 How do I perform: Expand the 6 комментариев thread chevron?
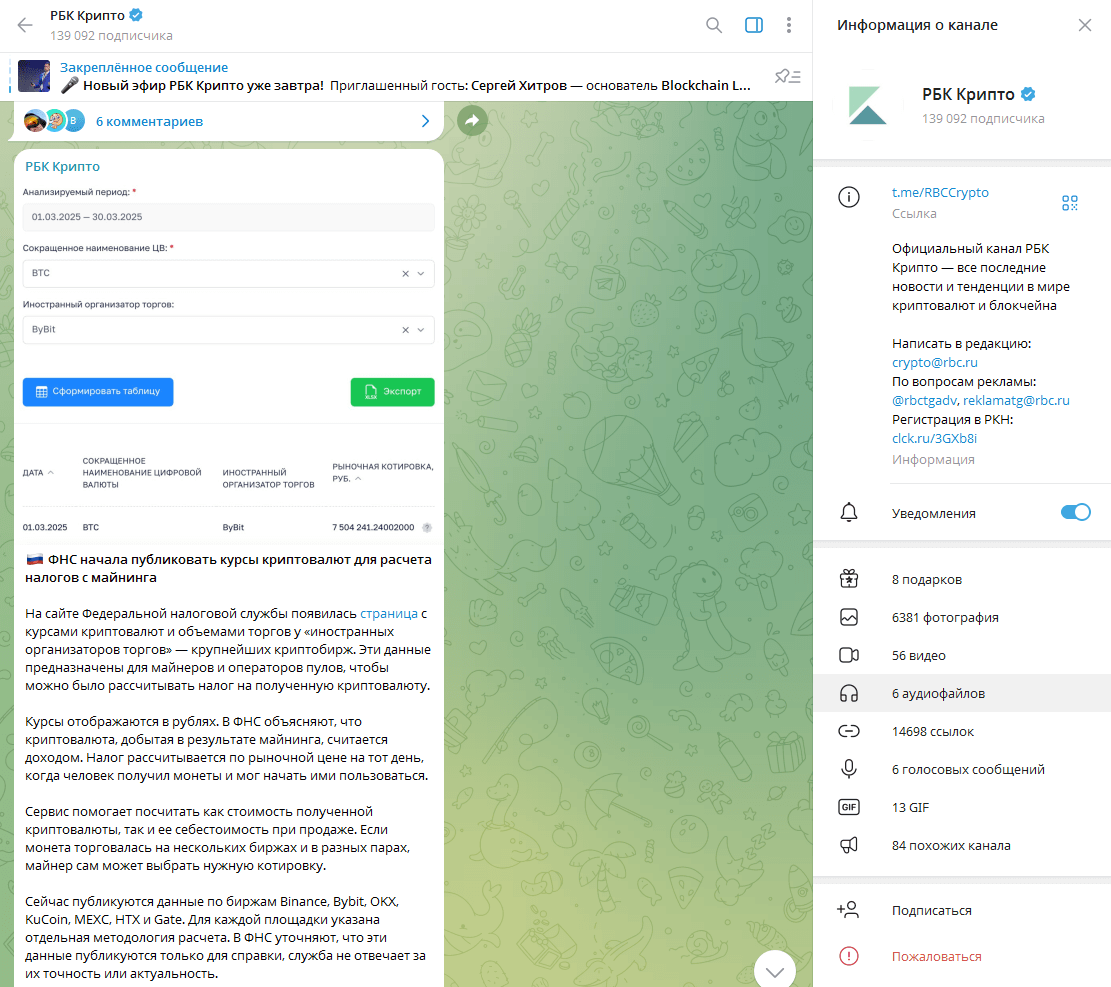click(x=425, y=121)
